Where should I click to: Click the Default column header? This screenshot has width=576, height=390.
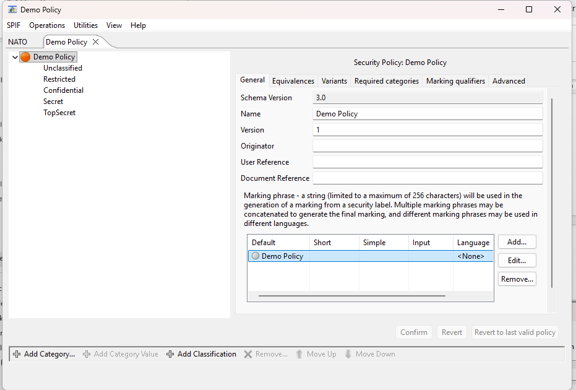point(279,242)
